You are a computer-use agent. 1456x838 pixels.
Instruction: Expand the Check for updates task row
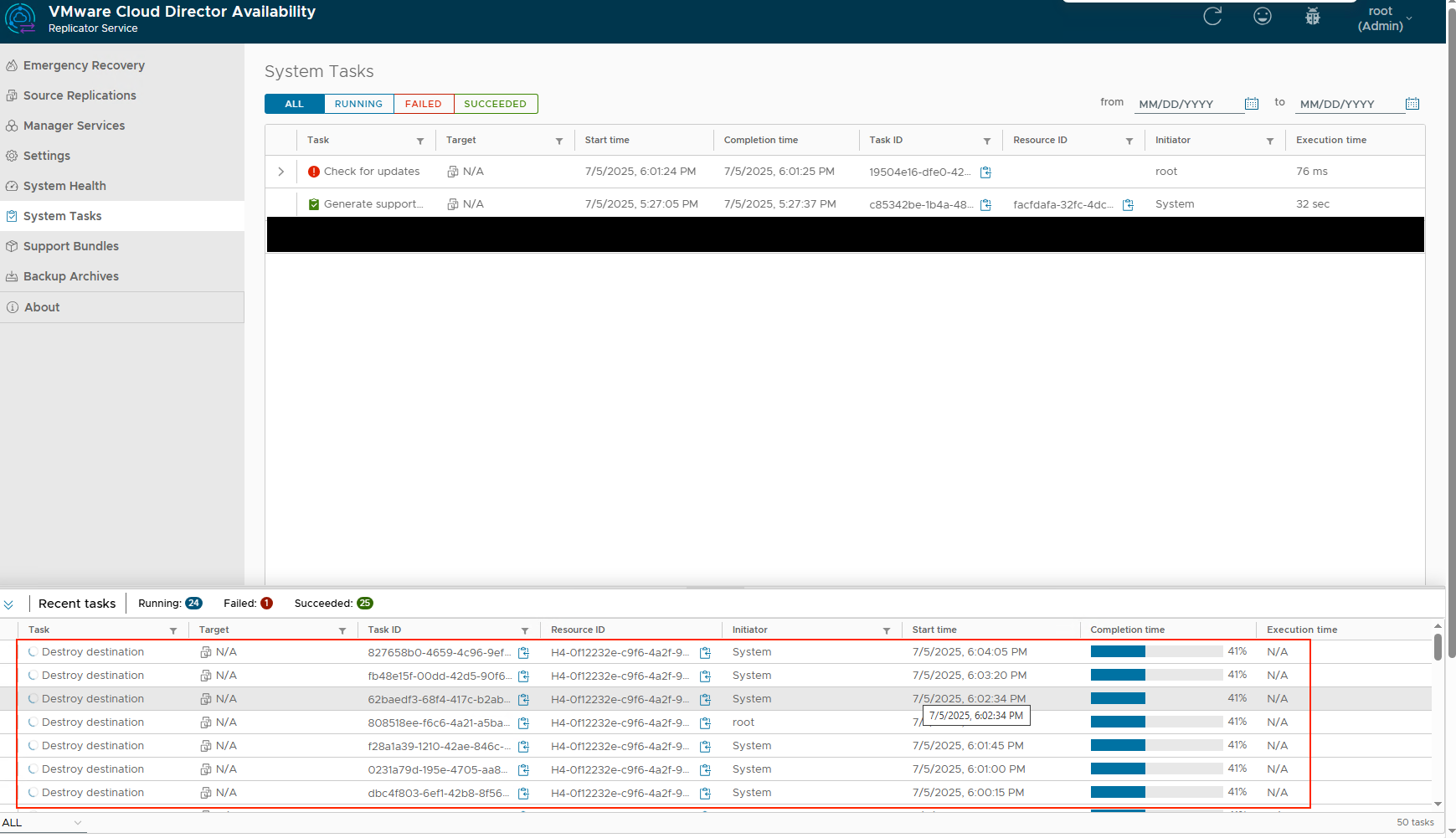[281, 172]
